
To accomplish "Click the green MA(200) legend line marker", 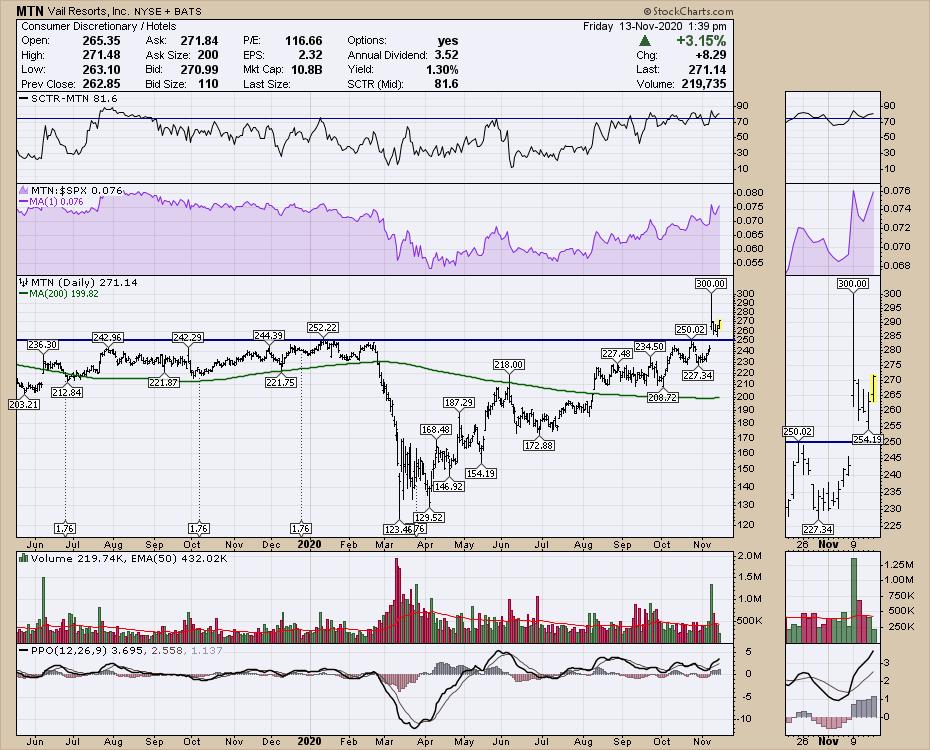I will pos(24,295).
